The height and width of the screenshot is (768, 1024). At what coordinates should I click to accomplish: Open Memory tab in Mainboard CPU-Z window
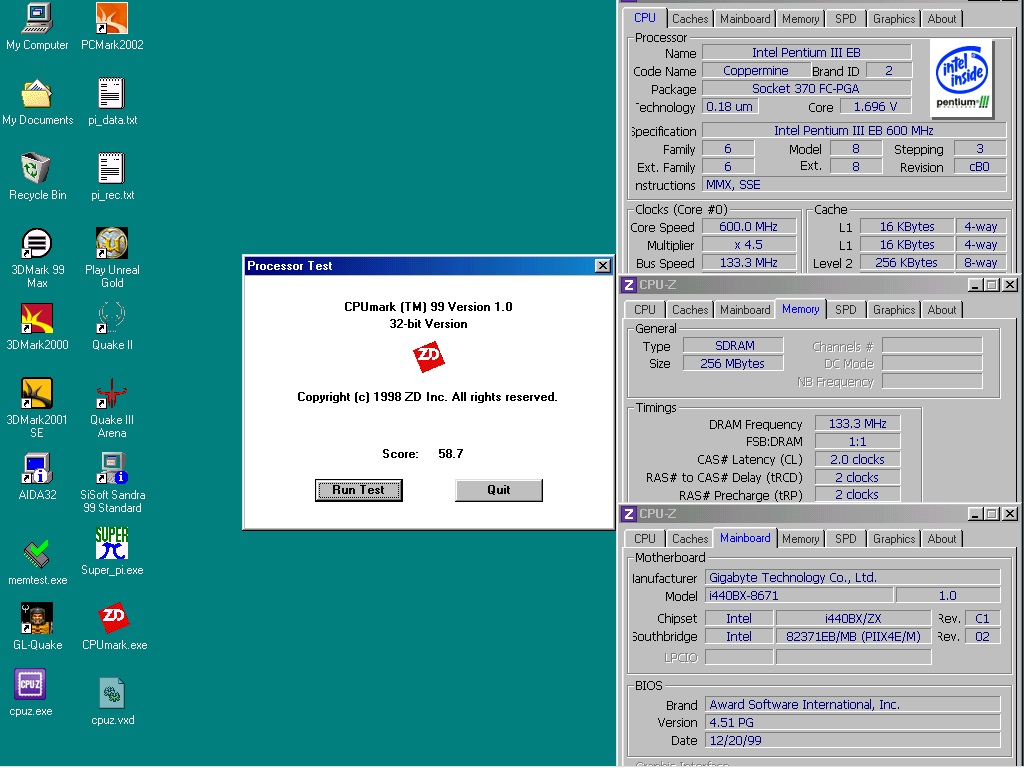coord(801,539)
